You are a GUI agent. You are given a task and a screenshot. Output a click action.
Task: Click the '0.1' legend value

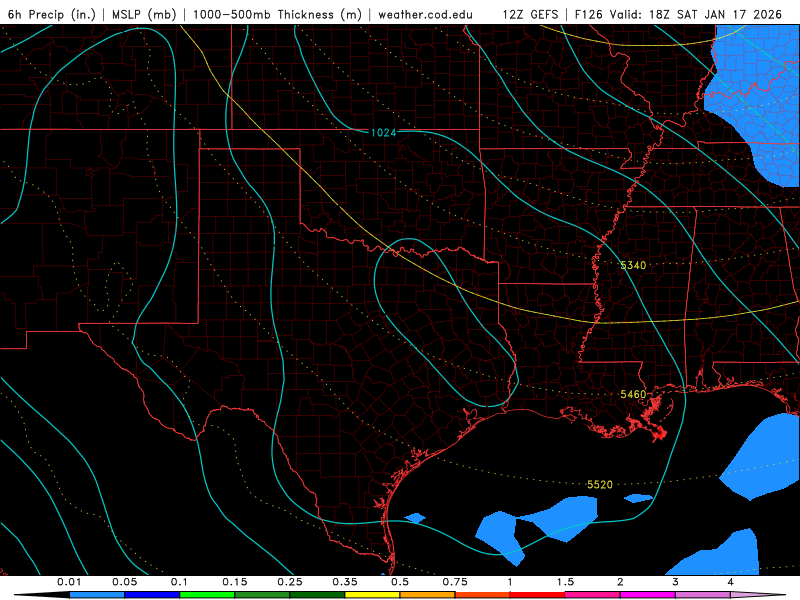point(179,582)
